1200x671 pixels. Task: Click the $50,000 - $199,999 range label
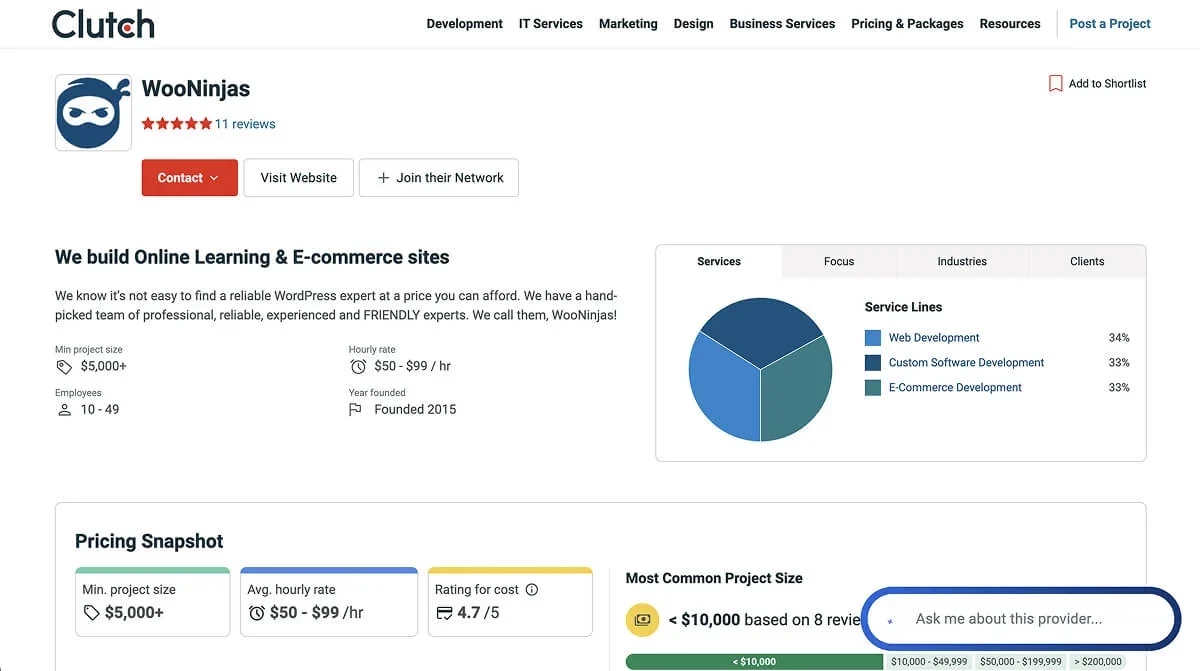point(1021,662)
